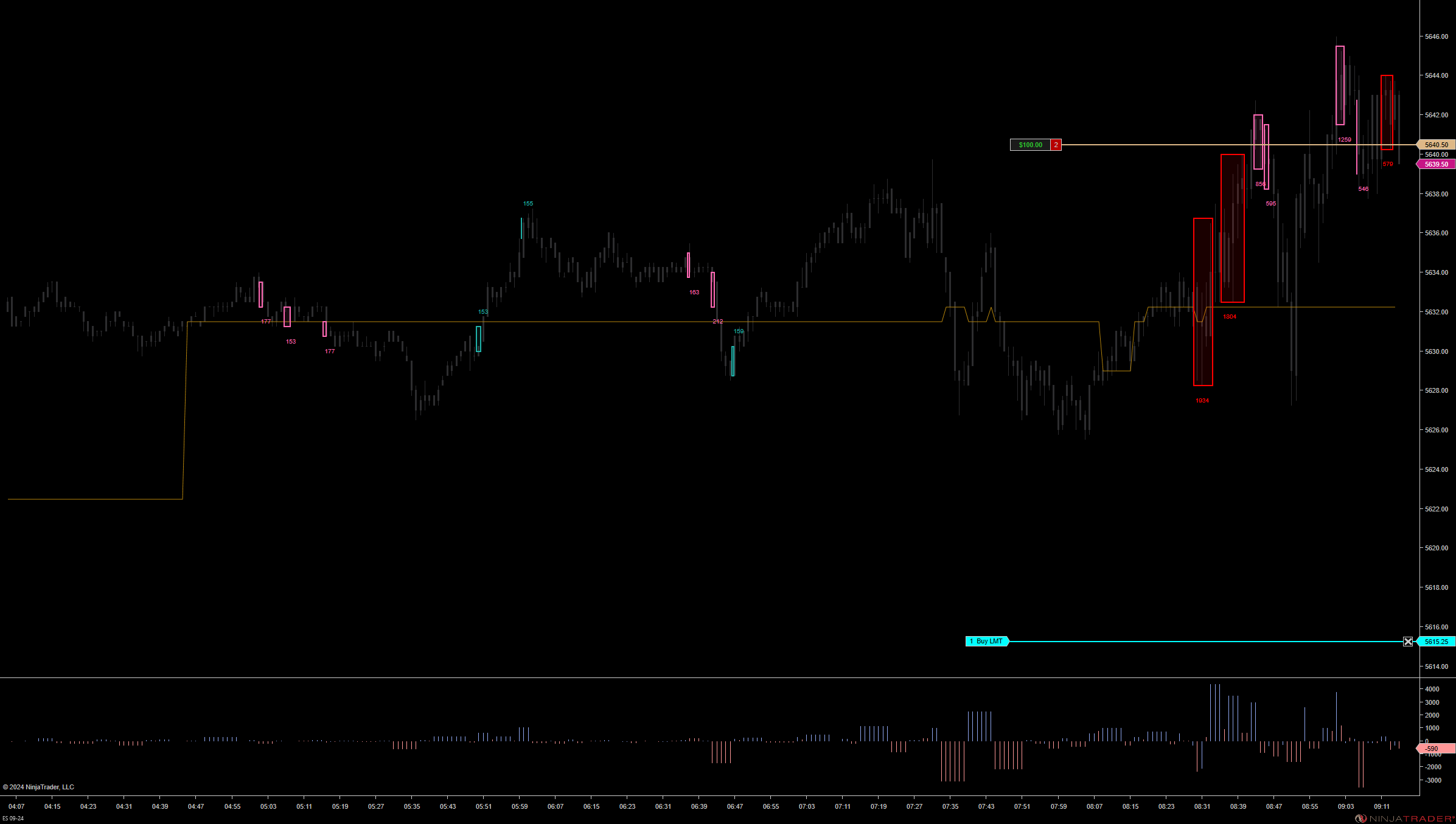Select the 5615.25 limit order price marker

click(x=1437, y=642)
